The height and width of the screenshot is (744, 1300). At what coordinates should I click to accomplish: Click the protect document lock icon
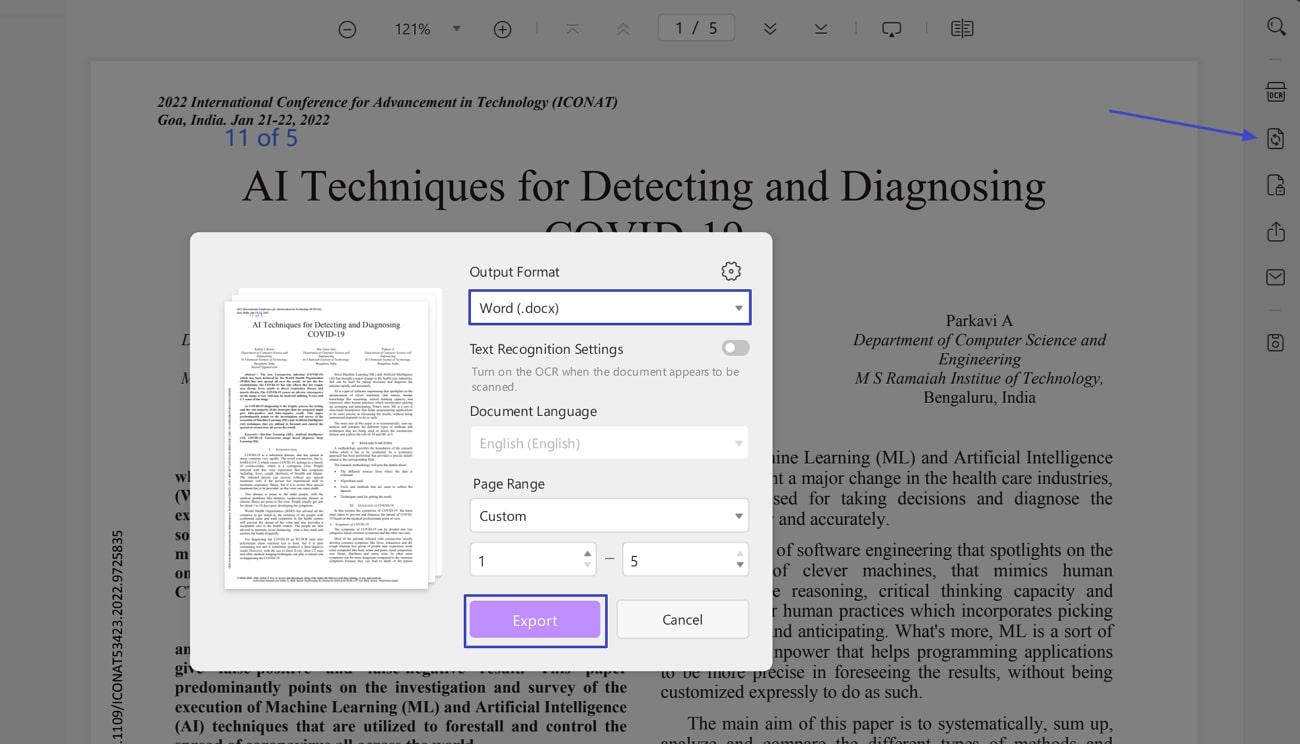coord(1276,185)
